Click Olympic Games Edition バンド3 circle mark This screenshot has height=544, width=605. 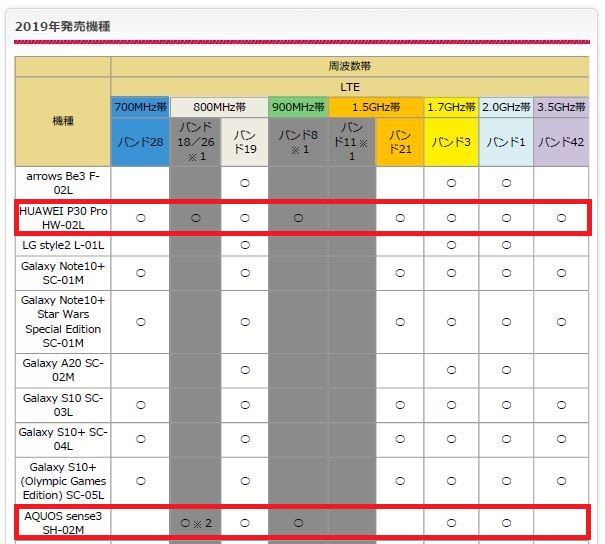pos(451,481)
